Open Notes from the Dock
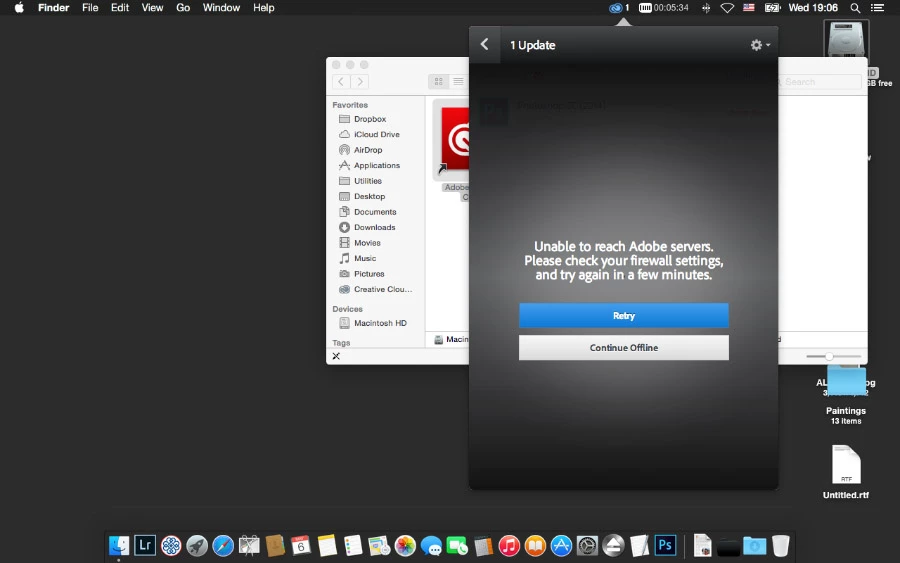Viewport: 900px width, 563px height. coord(327,545)
